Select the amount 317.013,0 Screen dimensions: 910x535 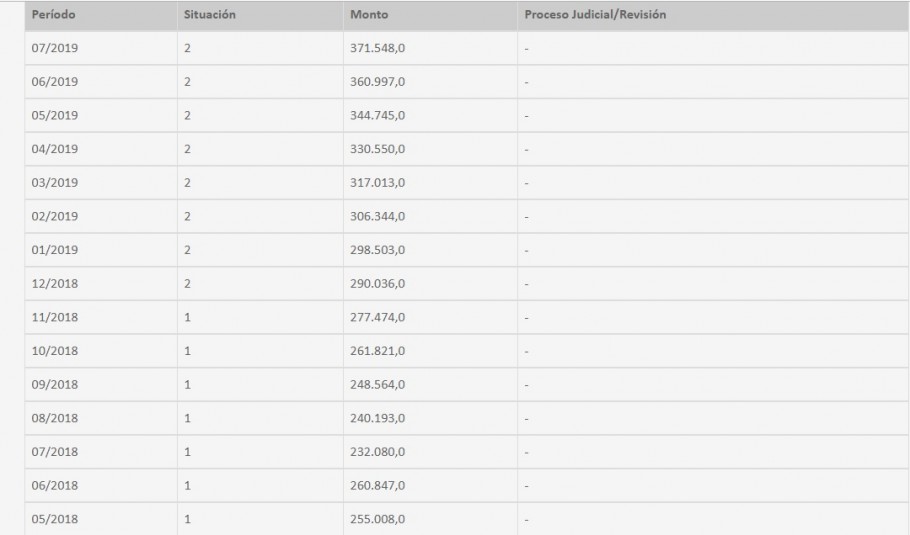378,183
